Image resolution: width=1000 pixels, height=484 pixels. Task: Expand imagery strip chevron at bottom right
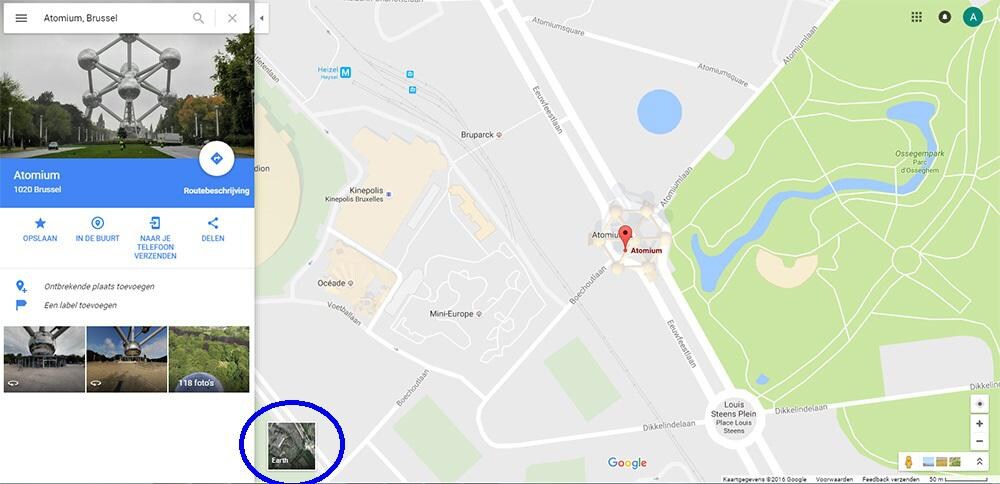coord(980,462)
